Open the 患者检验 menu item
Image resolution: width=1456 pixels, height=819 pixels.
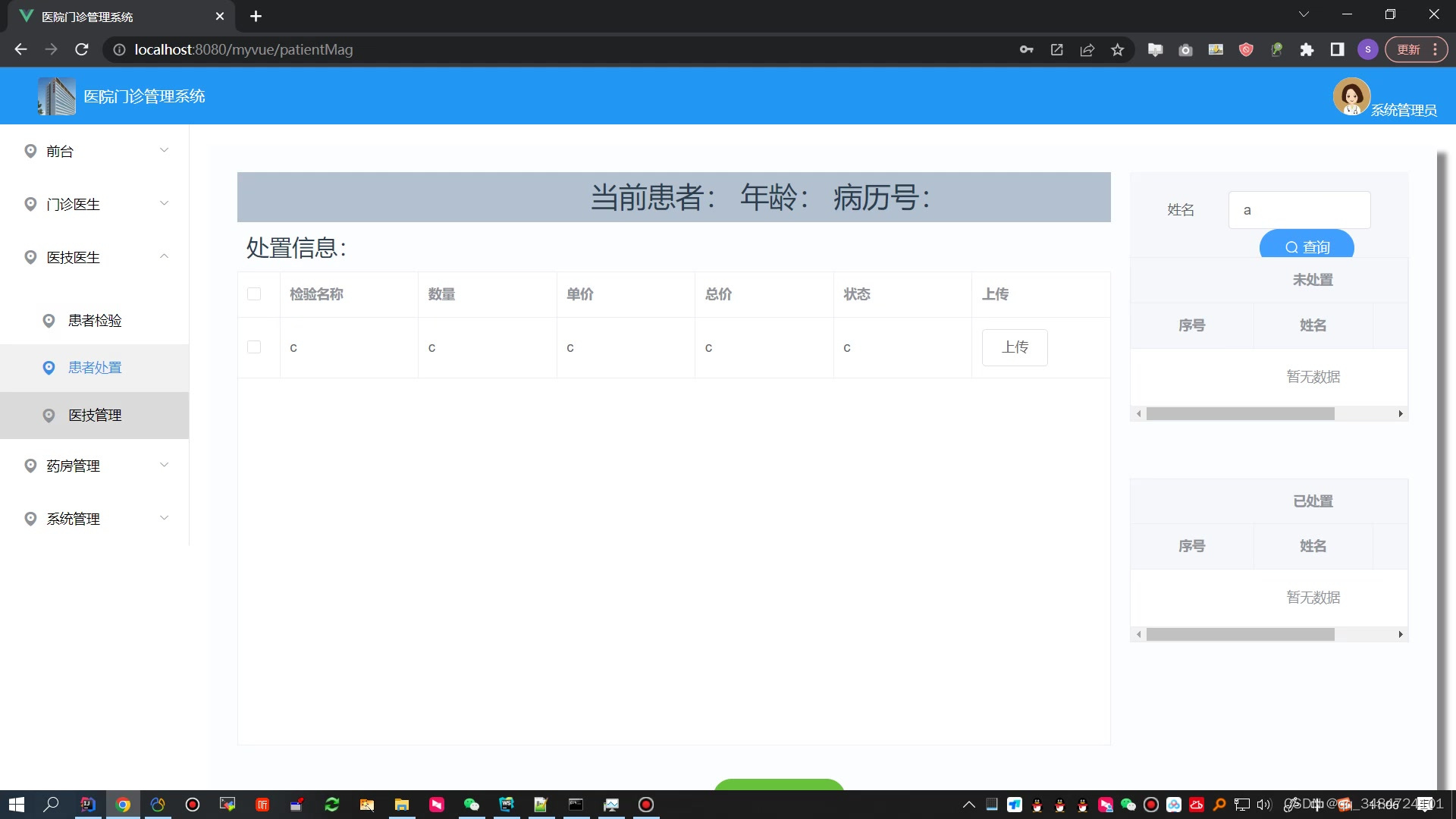[x=95, y=321]
